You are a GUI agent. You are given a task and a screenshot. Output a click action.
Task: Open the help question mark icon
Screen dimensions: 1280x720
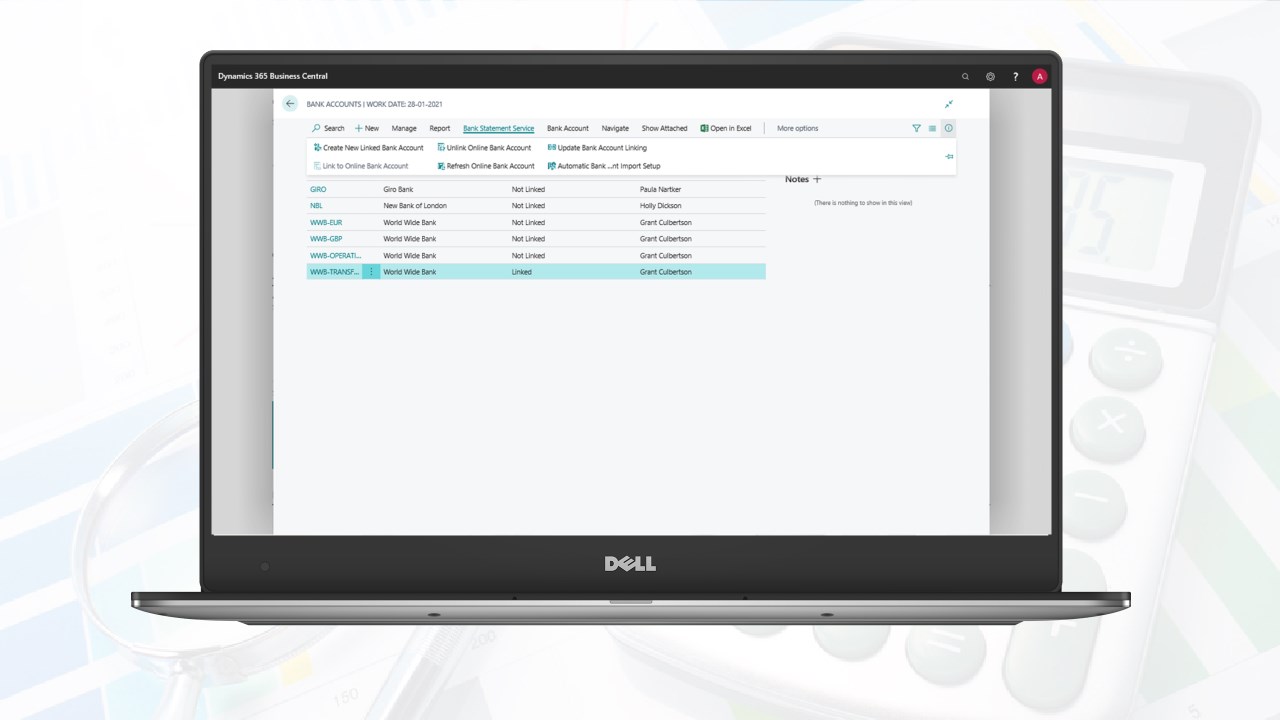pyautogui.click(x=1016, y=76)
